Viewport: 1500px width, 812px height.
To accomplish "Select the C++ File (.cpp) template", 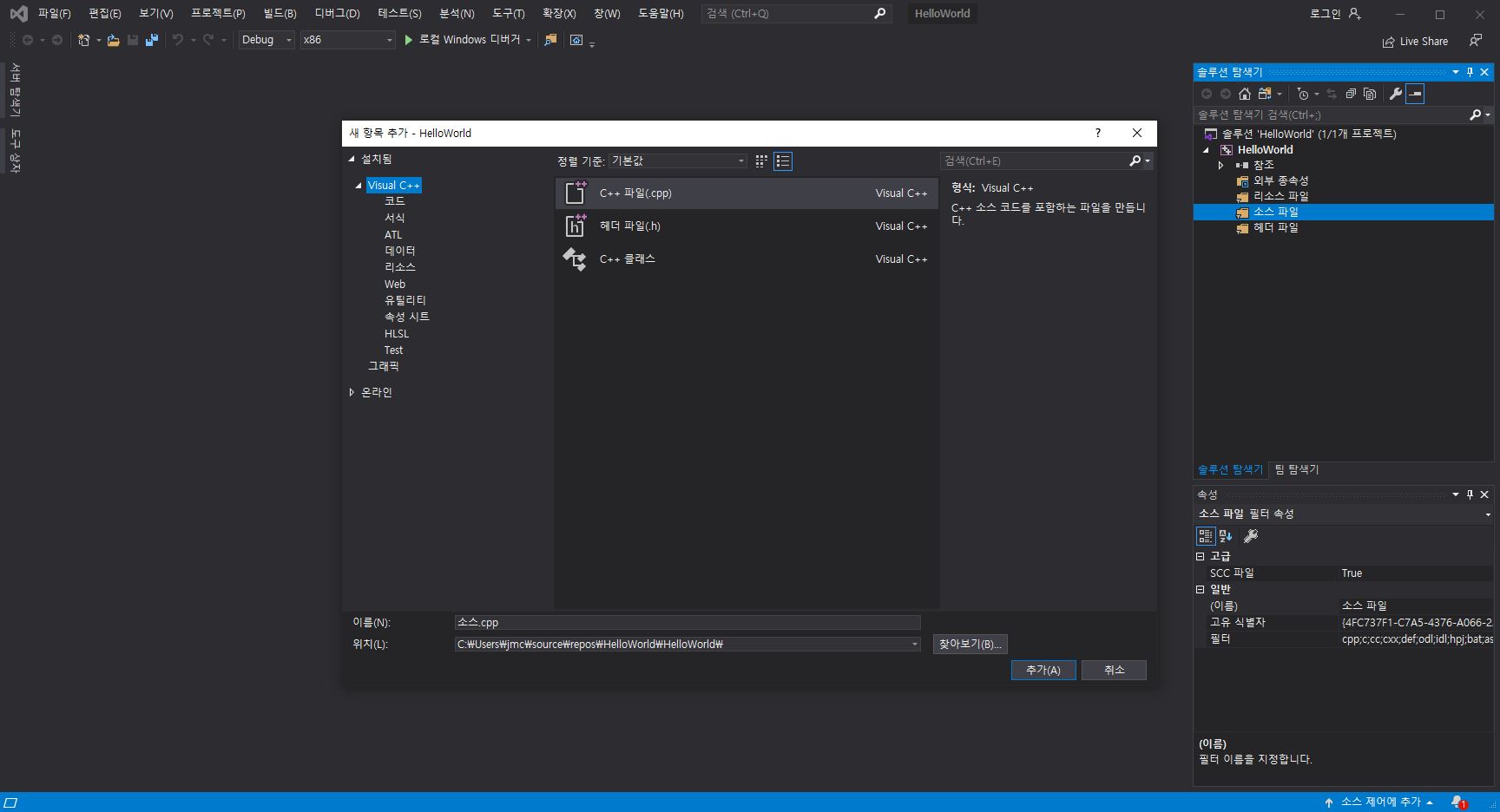I will (747, 193).
